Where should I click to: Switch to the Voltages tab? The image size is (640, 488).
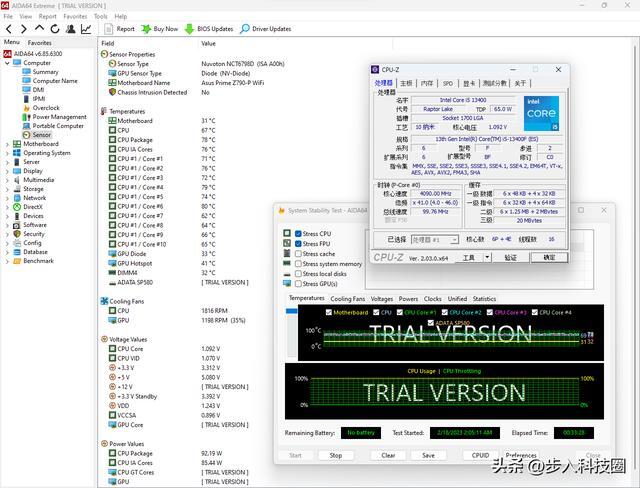pyautogui.click(x=382, y=299)
